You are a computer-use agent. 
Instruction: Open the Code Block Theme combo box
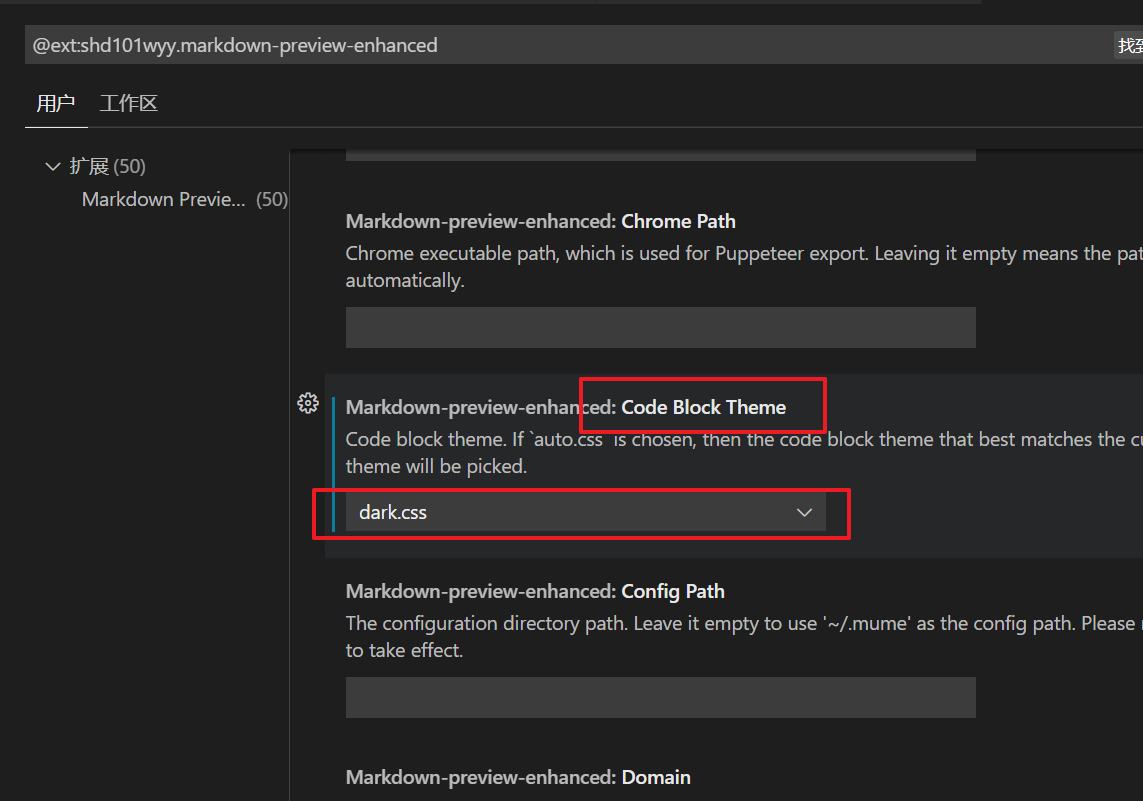point(585,512)
